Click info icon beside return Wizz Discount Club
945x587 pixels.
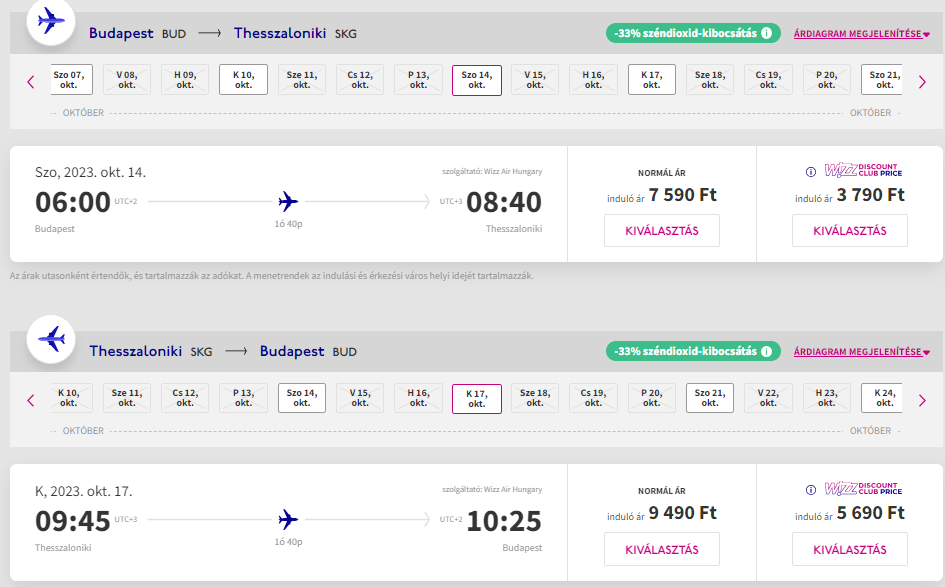tap(811, 489)
